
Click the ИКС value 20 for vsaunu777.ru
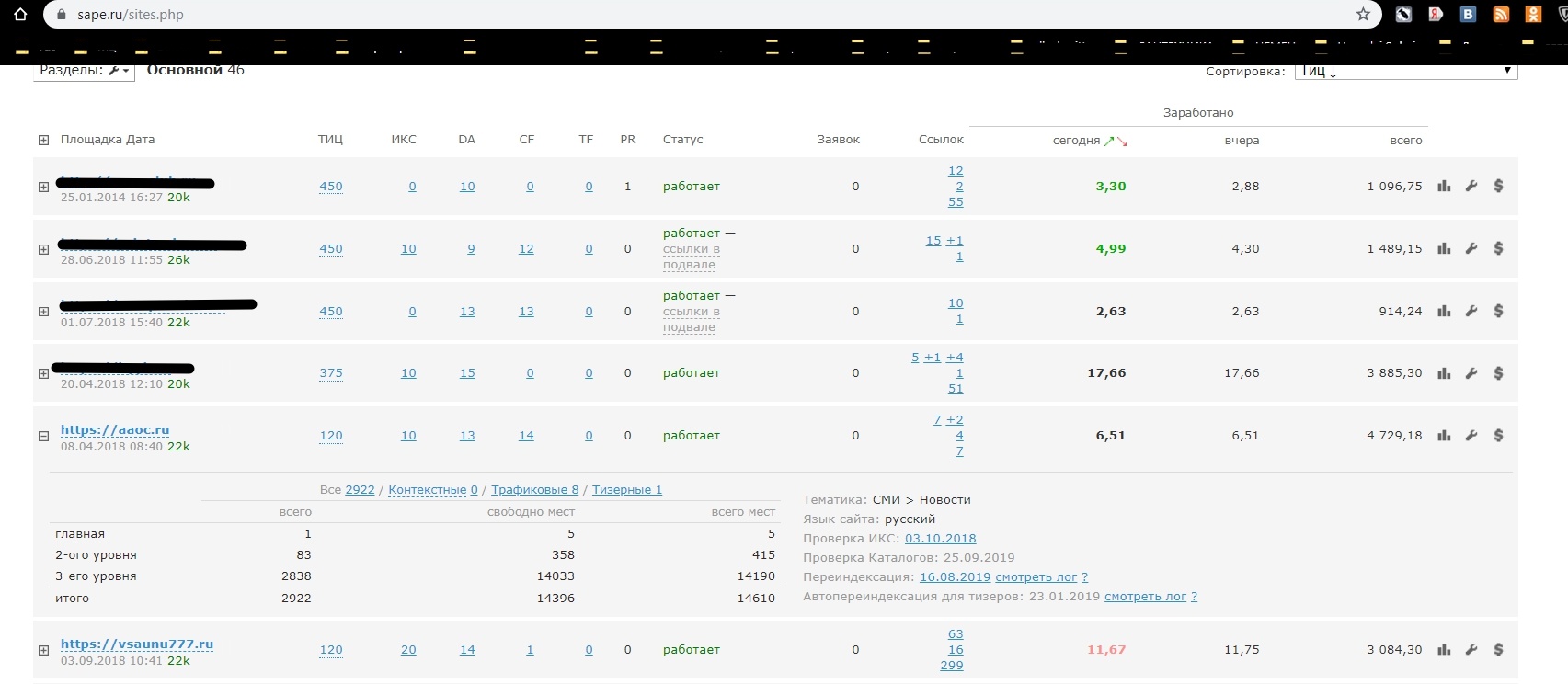pyautogui.click(x=408, y=650)
